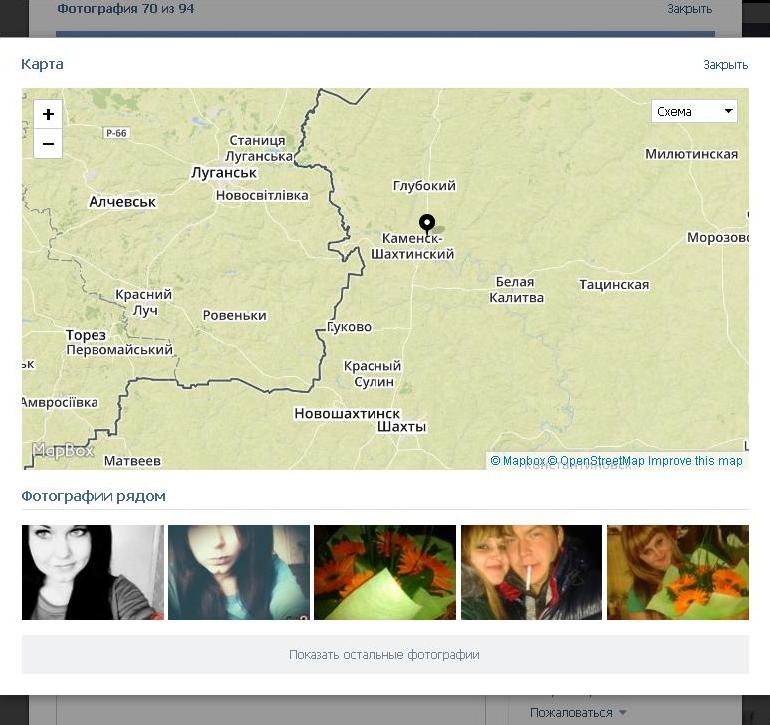
Task: Click the MapBox logo on the map
Action: tap(63, 451)
